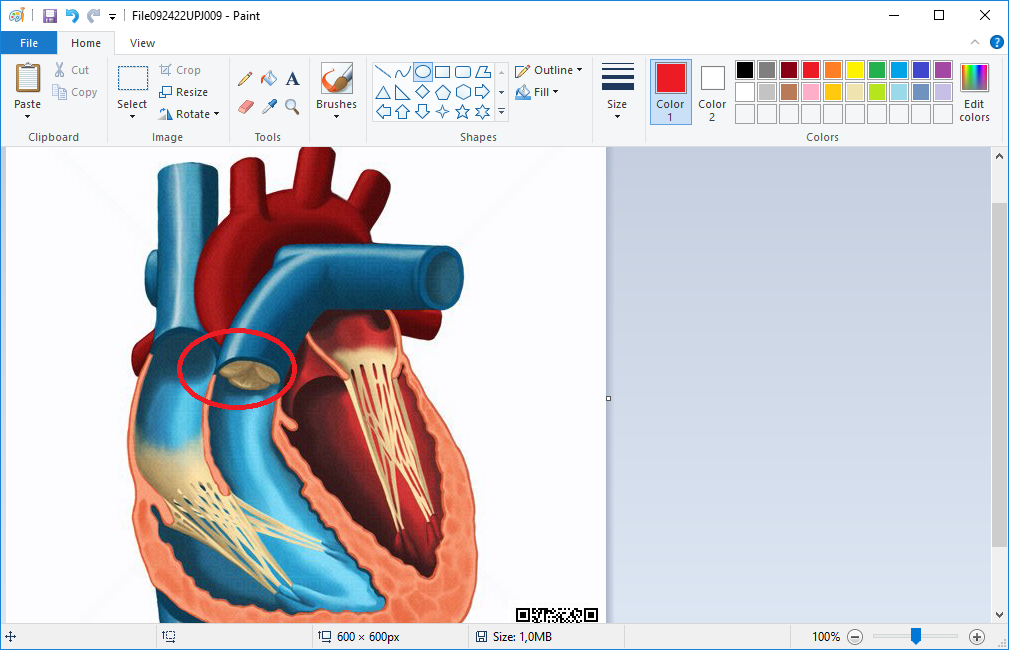Select the Pencil tool
1009x650 pixels.
[x=245, y=78]
